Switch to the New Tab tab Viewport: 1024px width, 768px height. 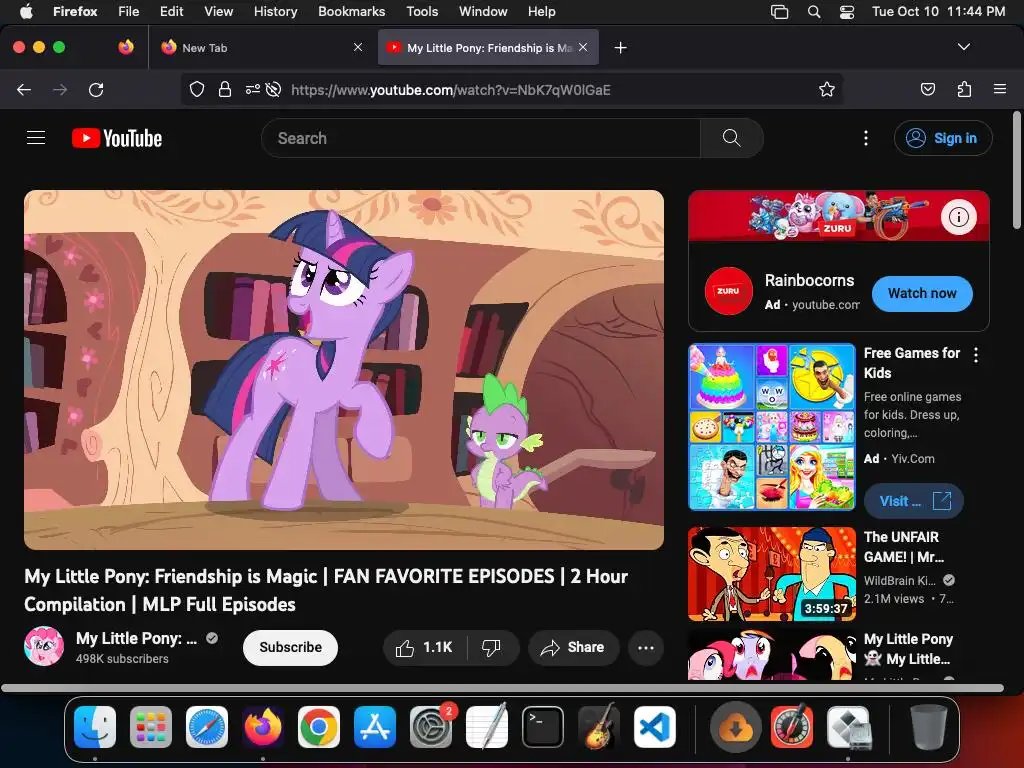261,47
